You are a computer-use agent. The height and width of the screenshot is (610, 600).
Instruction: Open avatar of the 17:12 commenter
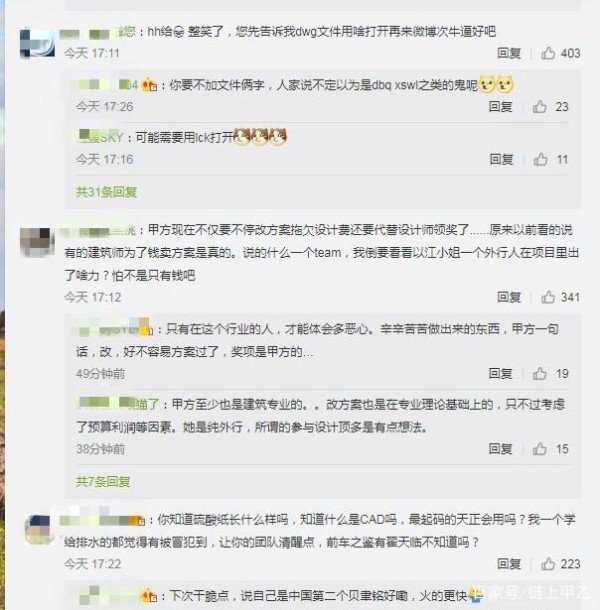pos(37,242)
